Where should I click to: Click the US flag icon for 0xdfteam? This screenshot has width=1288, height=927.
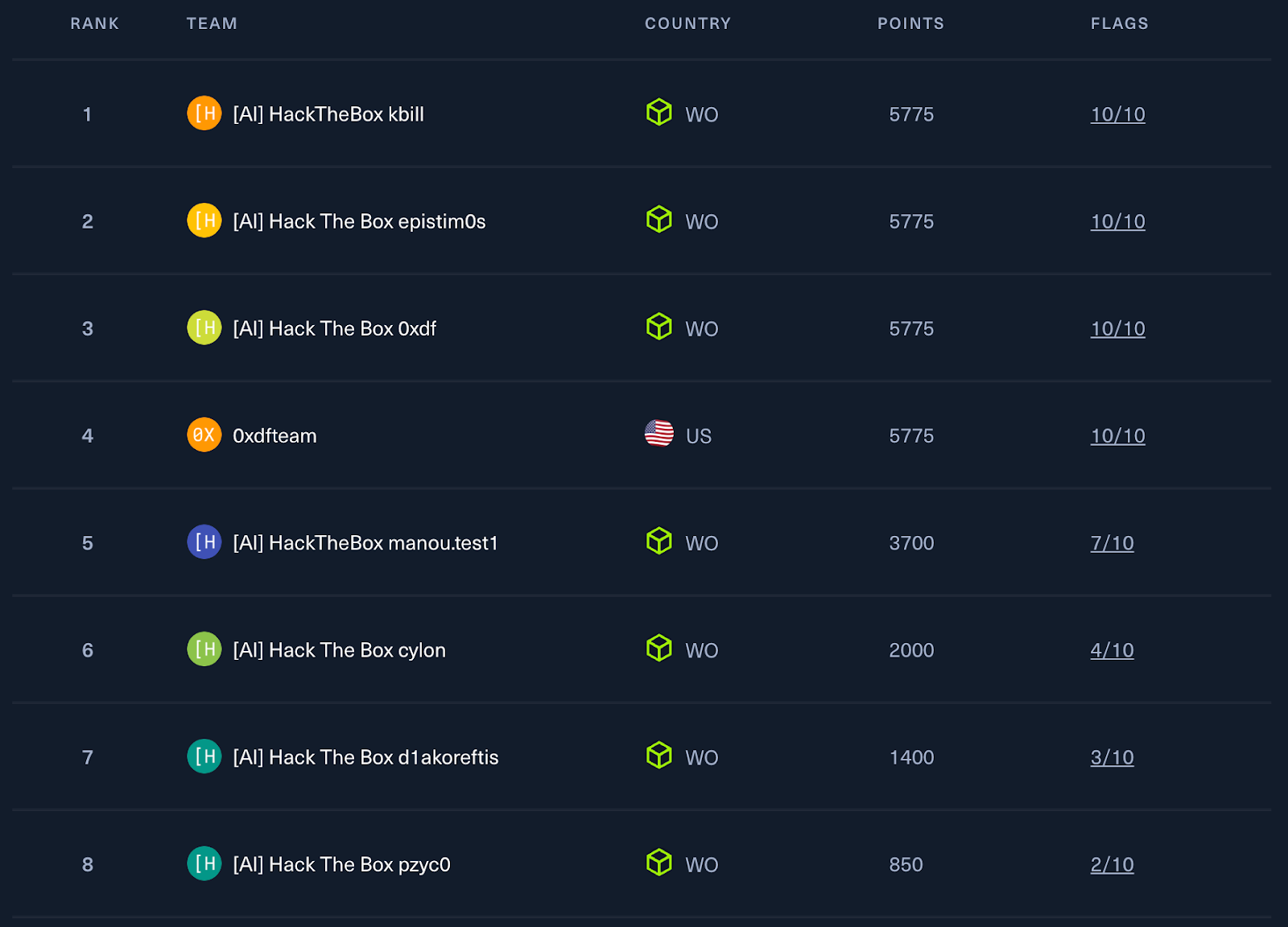coord(659,434)
